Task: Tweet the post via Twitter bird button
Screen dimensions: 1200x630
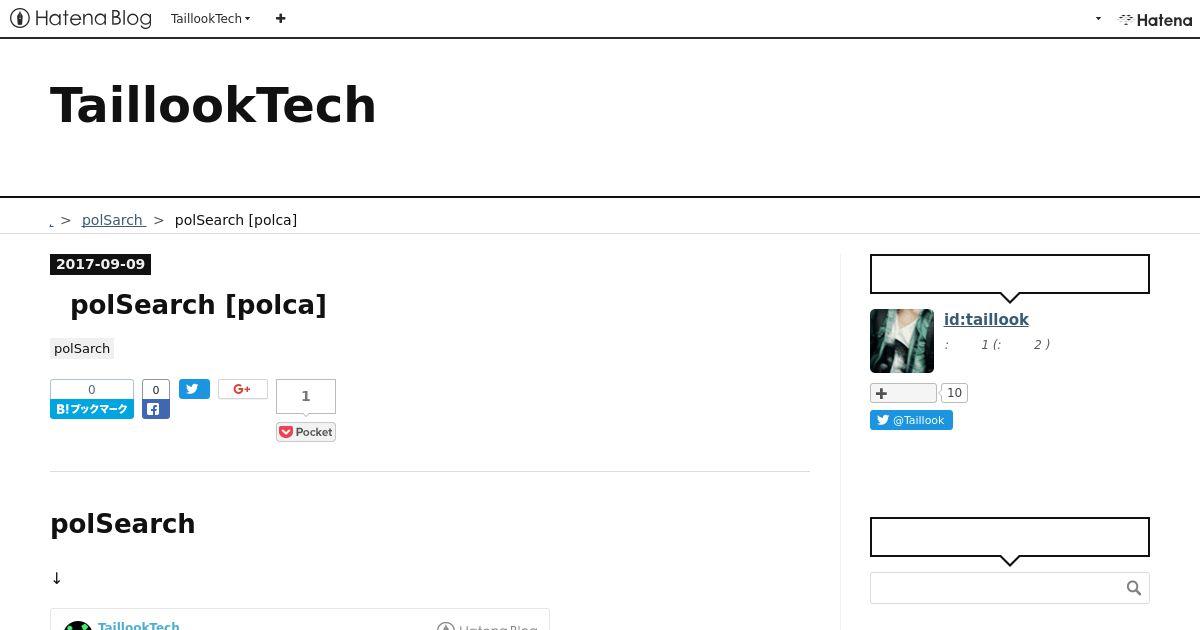Action: click(194, 389)
